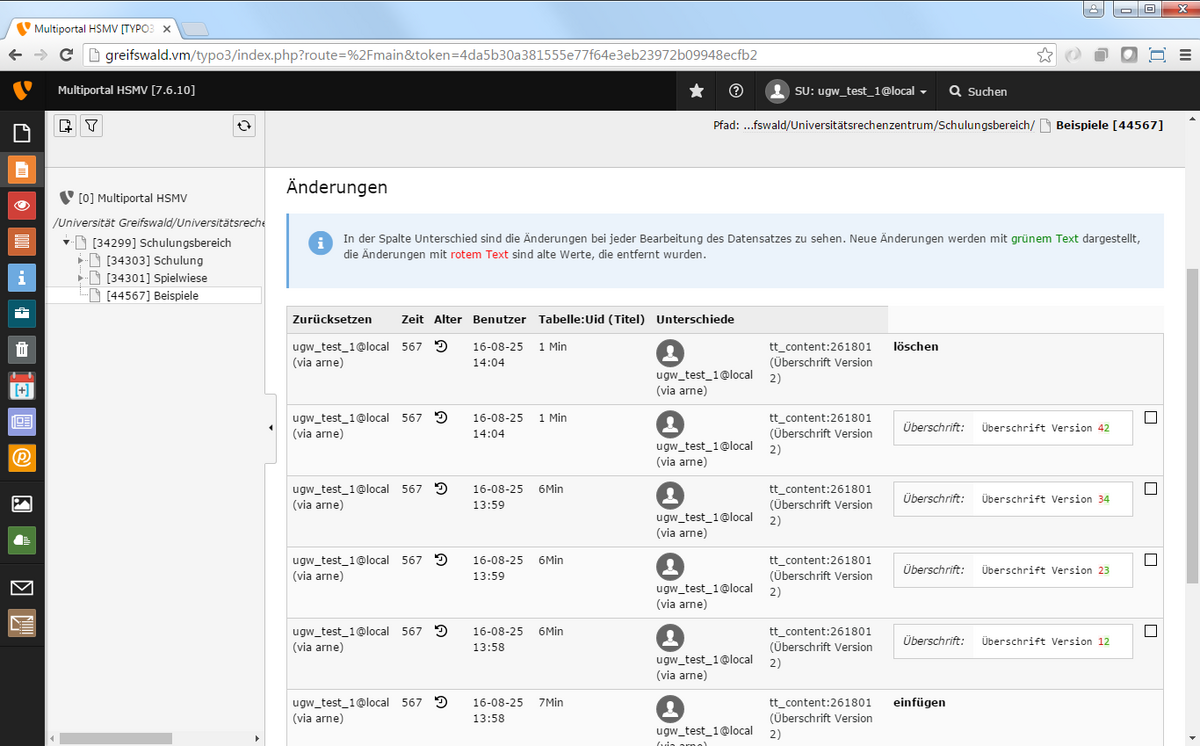Viewport: 1200px width, 746px height.
Task: Open the Filelist image module
Action: [x=22, y=504]
